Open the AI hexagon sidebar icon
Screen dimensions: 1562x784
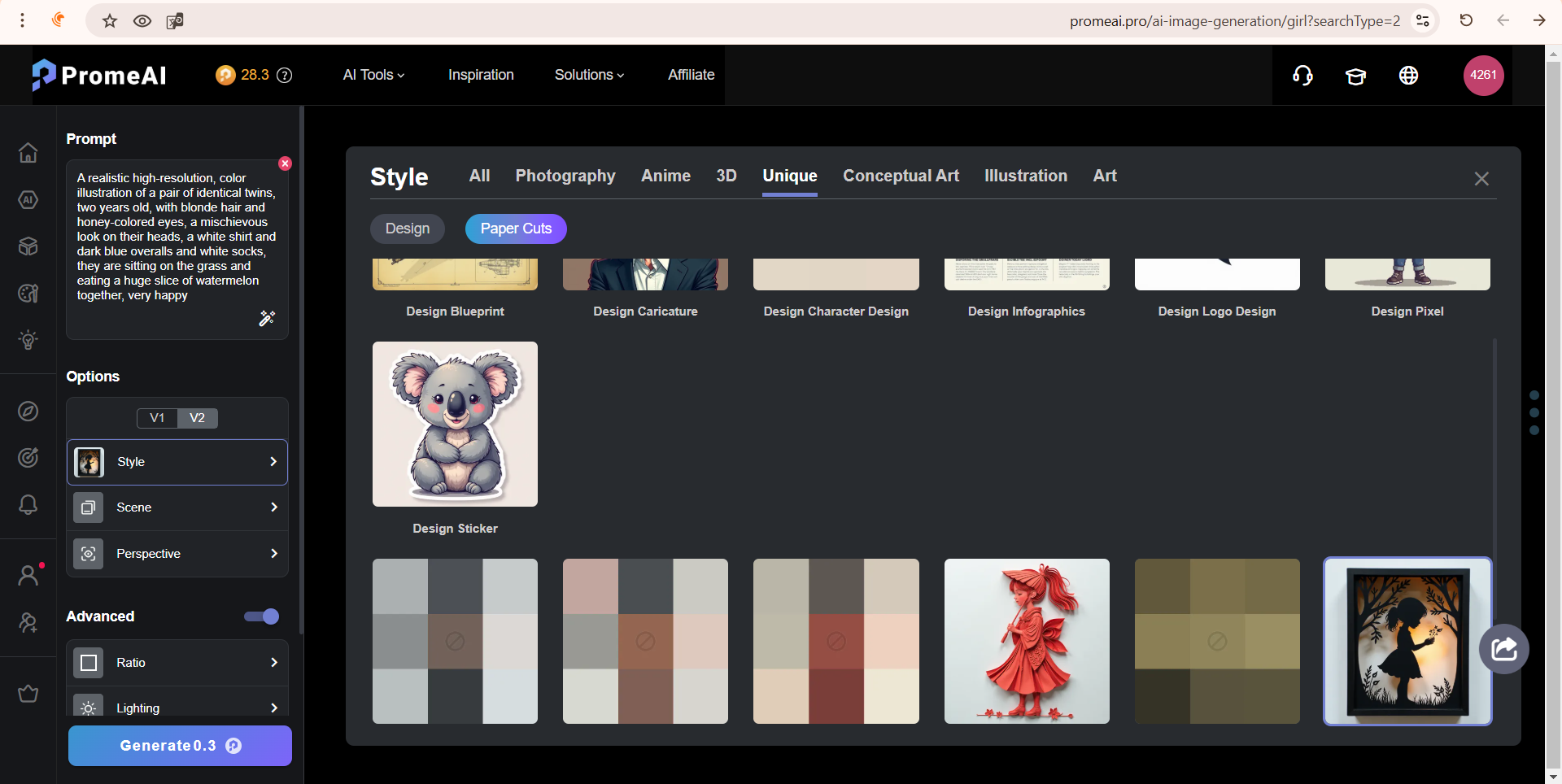(28, 199)
